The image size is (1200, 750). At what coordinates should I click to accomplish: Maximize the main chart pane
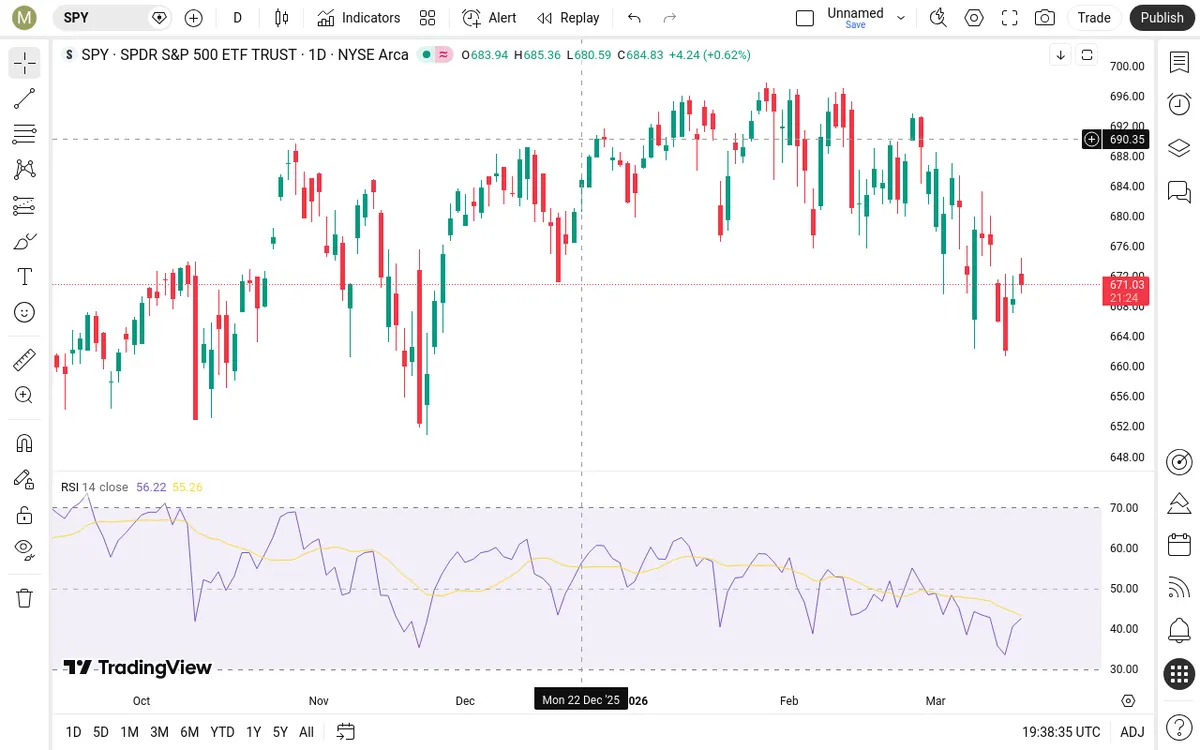[1087, 55]
